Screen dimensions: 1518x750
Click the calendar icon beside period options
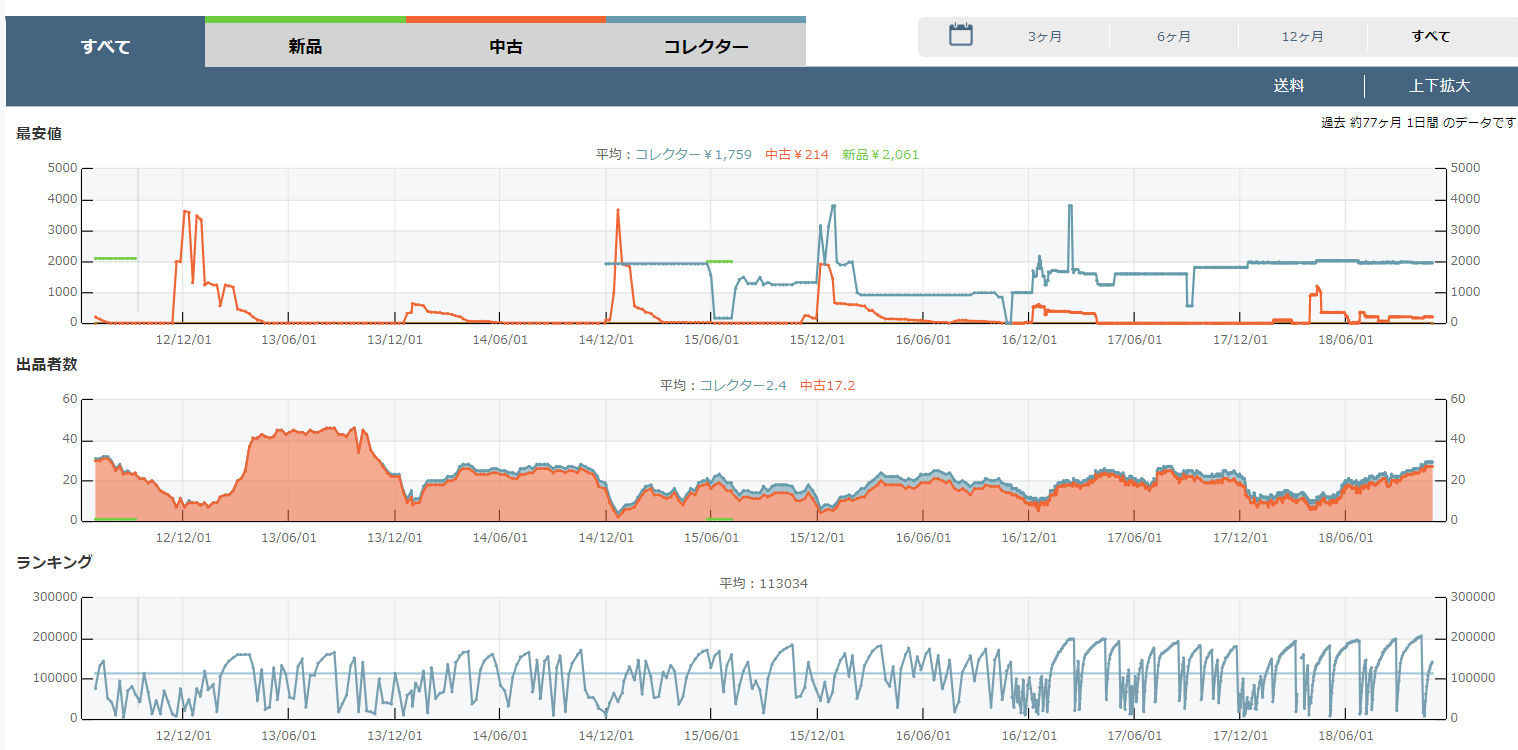(x=960, y=35)
